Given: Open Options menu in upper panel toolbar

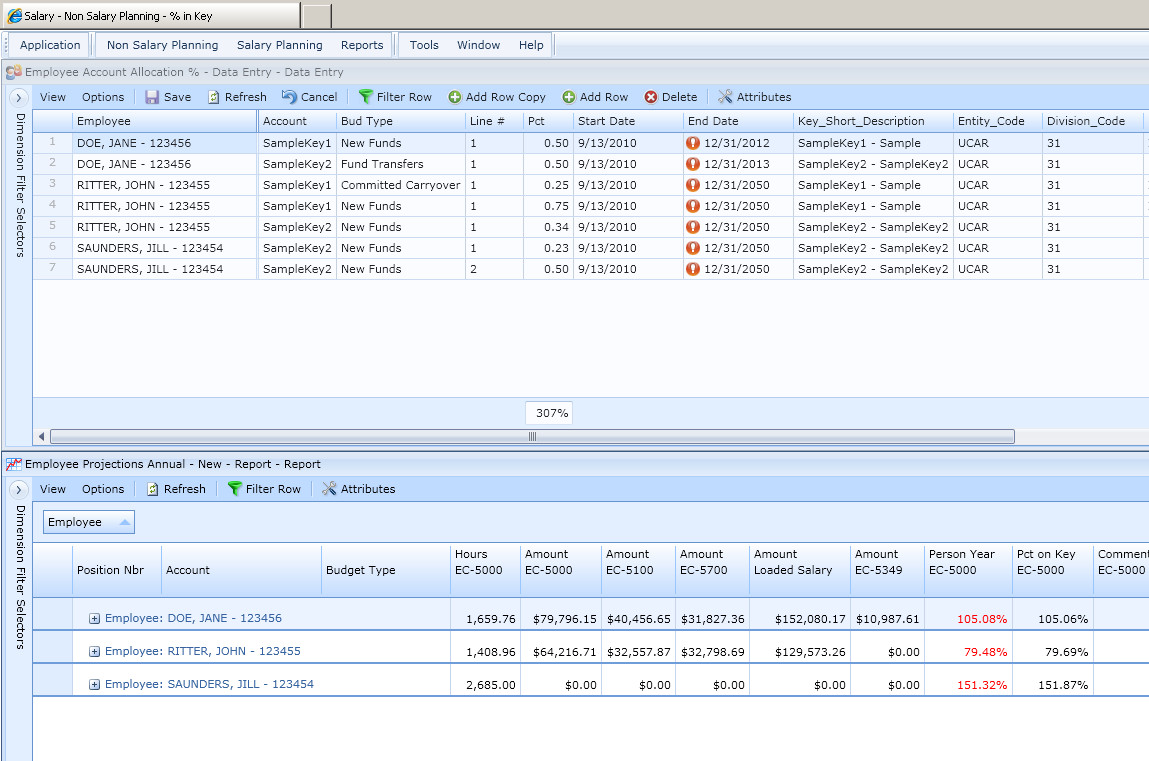Looking at the screenshot, I should click(103, 97).
